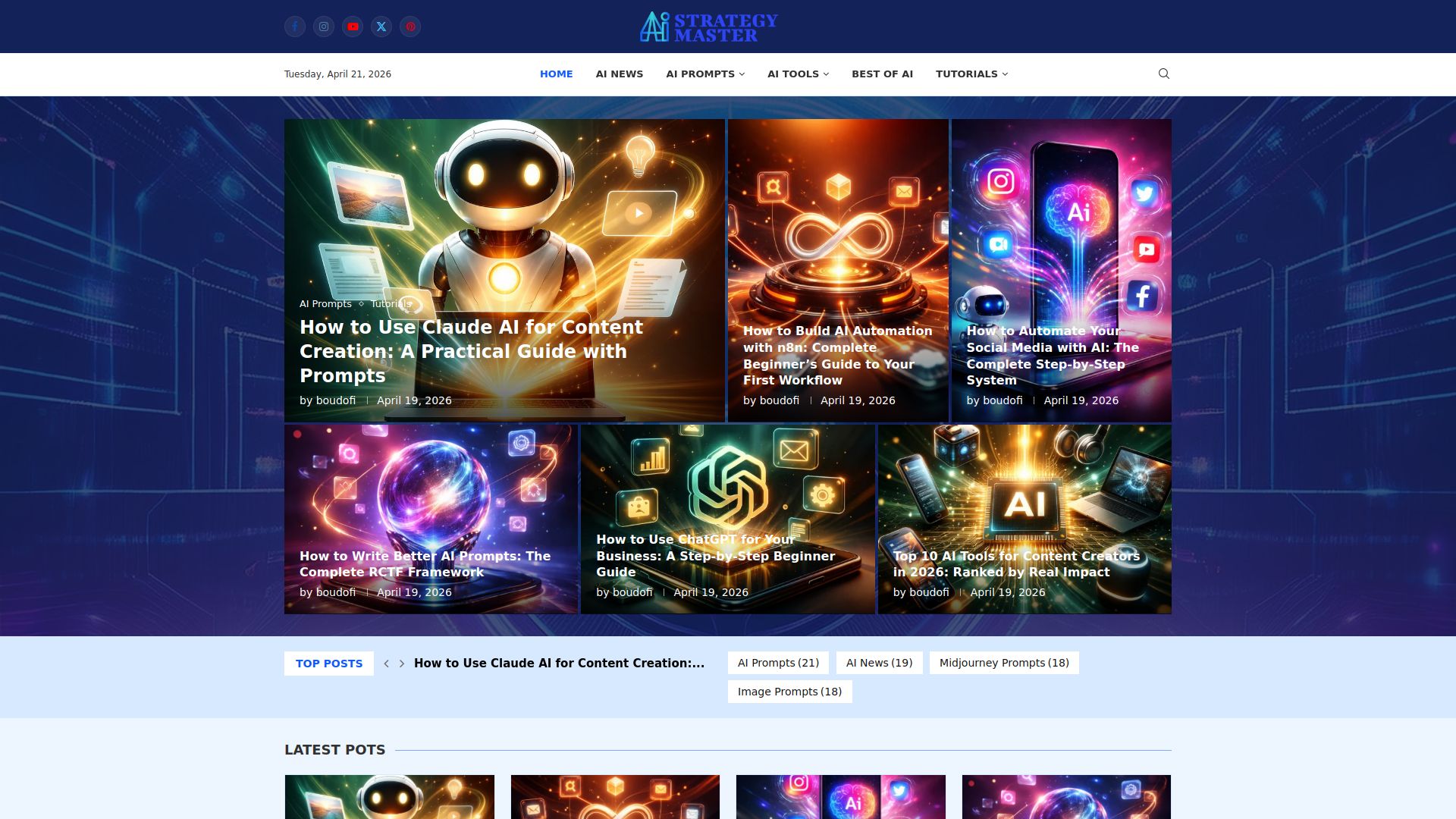
Task: Open the search magnifier icon
Action: [x=1164, y=74]
